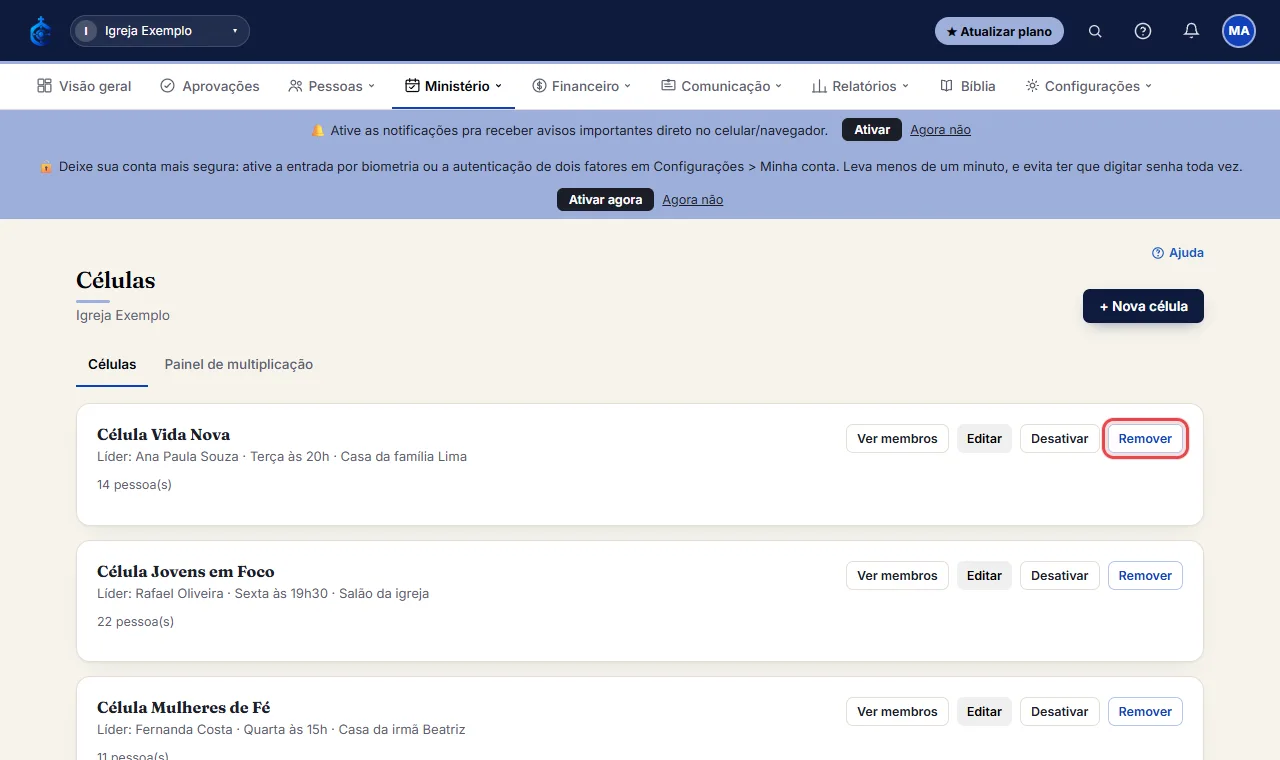Open the search magnifier icon
Screen dimensions: 1280x760
pos(1095,31)
